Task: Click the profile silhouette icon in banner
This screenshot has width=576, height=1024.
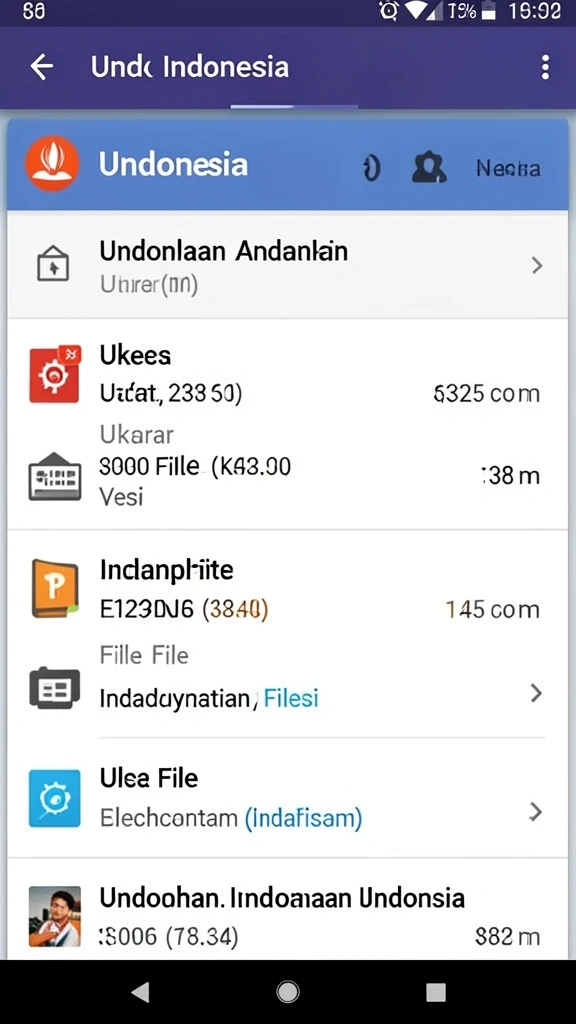Action: point(429,168)
